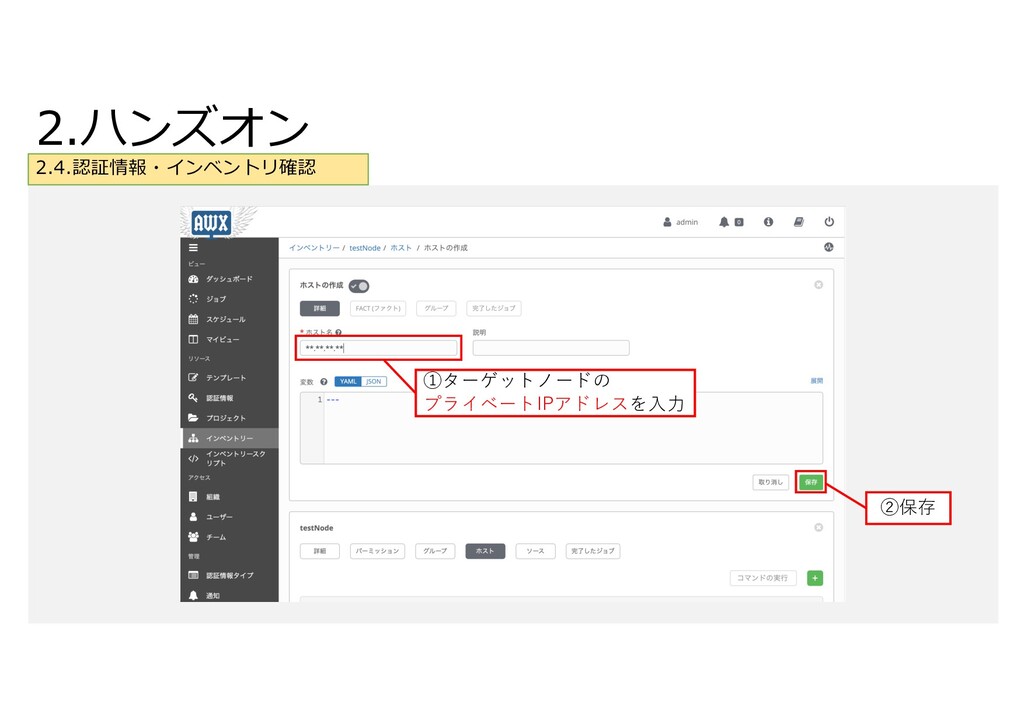This screenshot has height=724, width=1024.
Task: Click the power logout icon
Action: tap(829, 222)
